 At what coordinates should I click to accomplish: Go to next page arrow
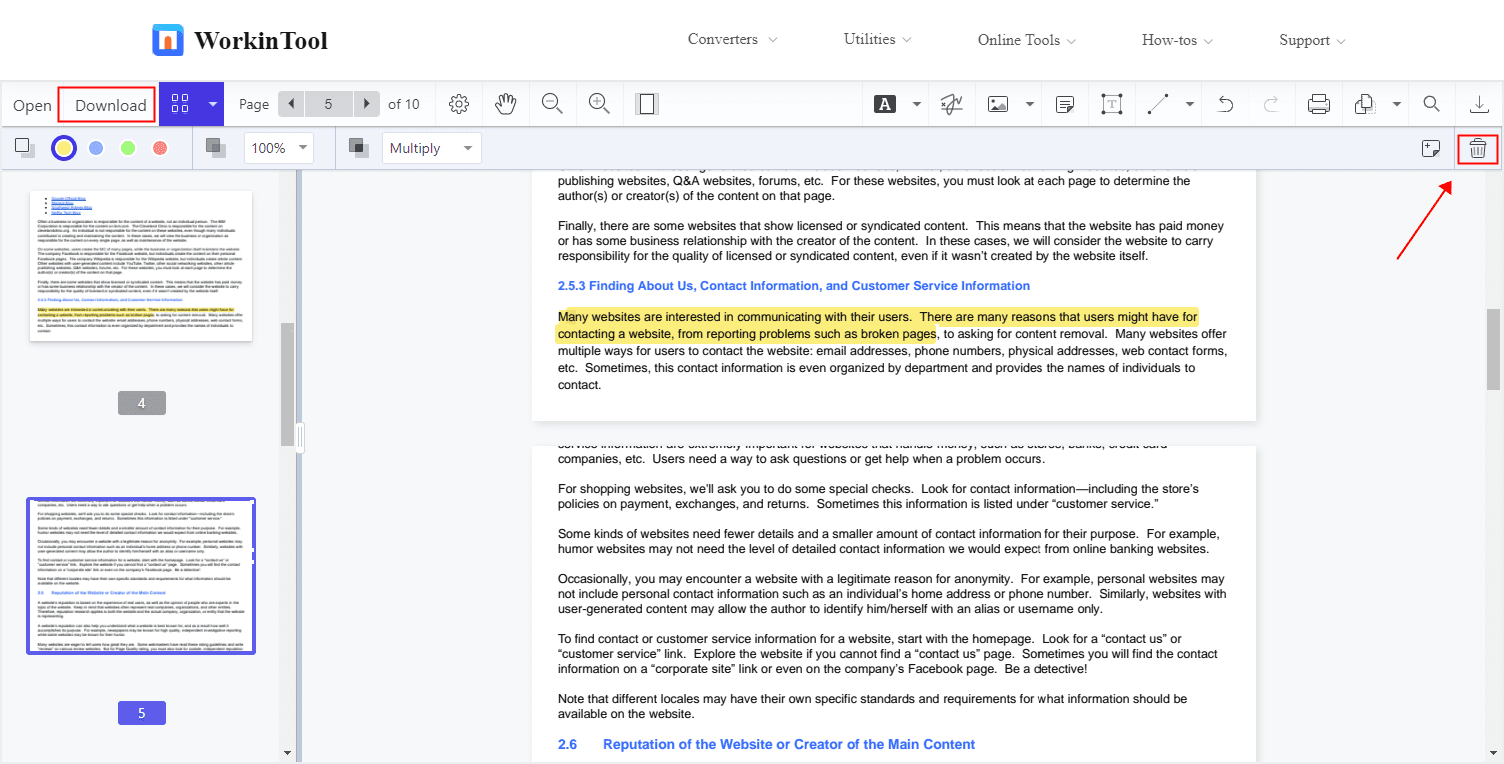coord(368,104)
